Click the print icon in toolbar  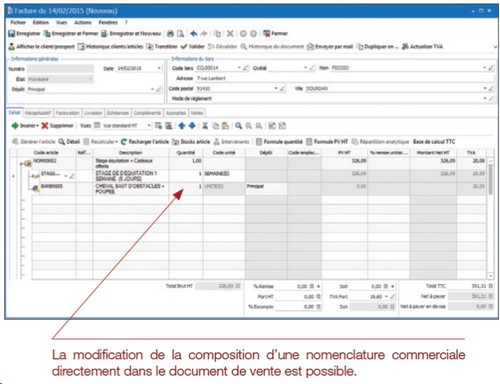(x=170, y=34)
